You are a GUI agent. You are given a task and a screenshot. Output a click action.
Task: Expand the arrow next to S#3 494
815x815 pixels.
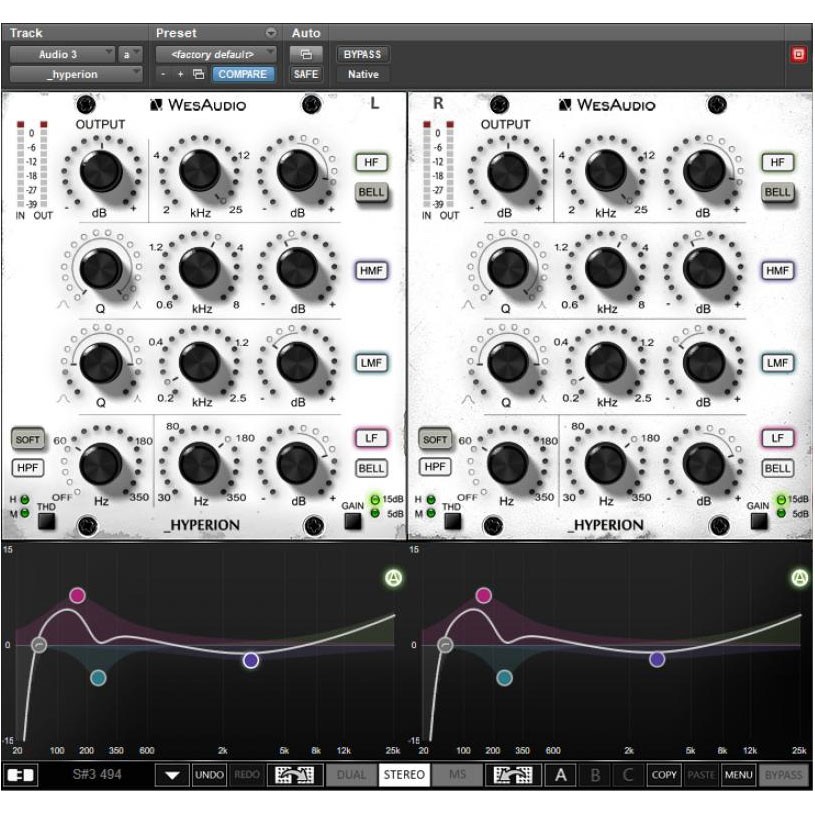point(173,773)
